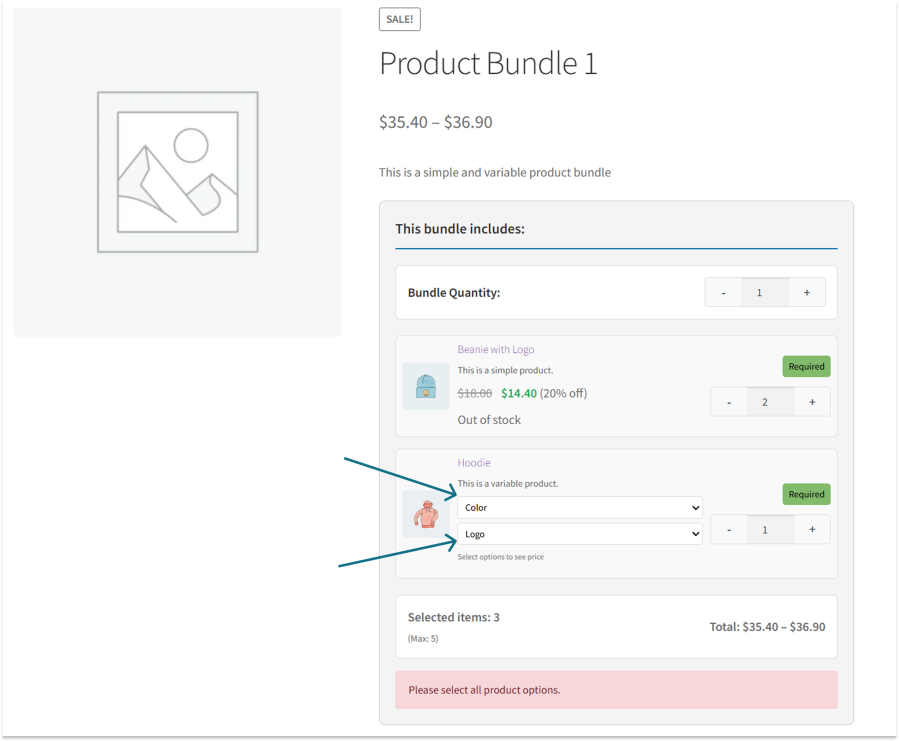899x741 pixels.
Task: Open the Beanie with Logo product link
Action: click(496, 349)
